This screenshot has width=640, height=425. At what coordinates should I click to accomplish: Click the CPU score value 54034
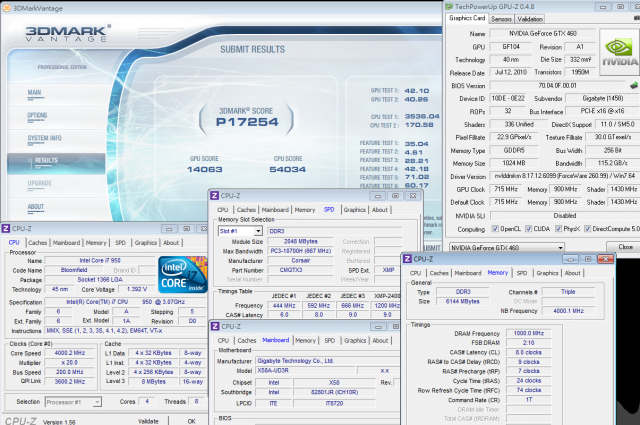[x=287, y=169]
